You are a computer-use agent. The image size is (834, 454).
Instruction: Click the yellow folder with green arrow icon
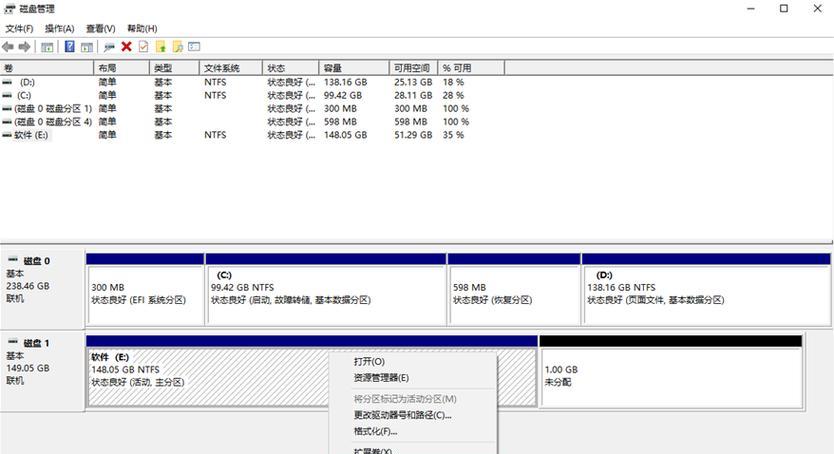161,47
